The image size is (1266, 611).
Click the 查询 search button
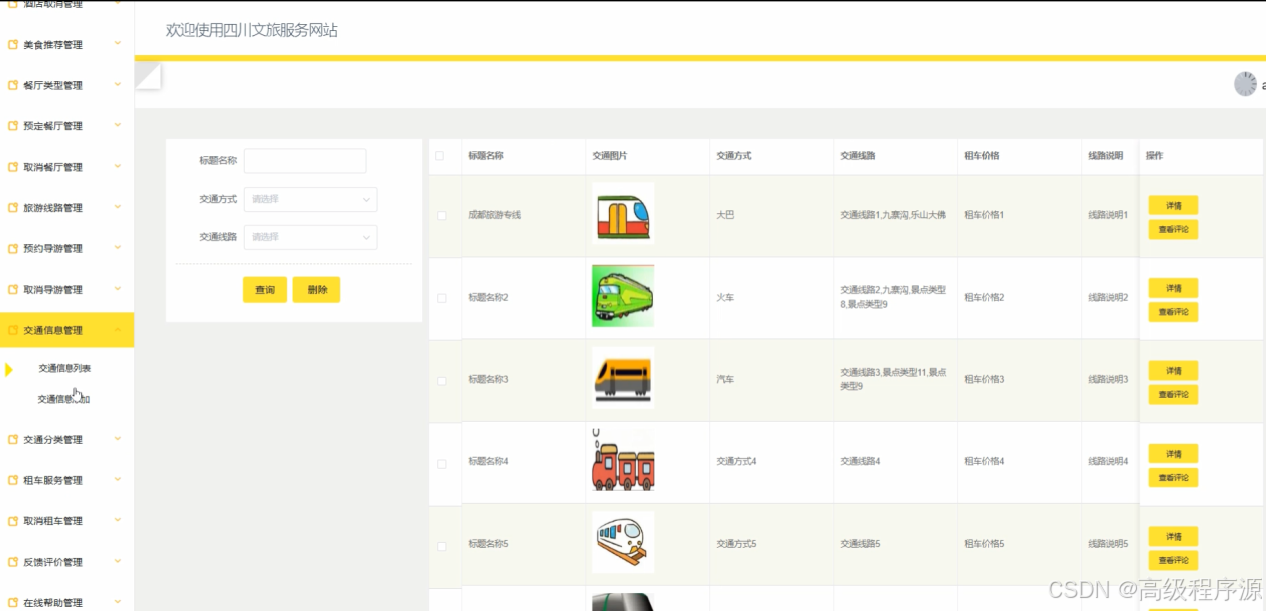(265, 290)
